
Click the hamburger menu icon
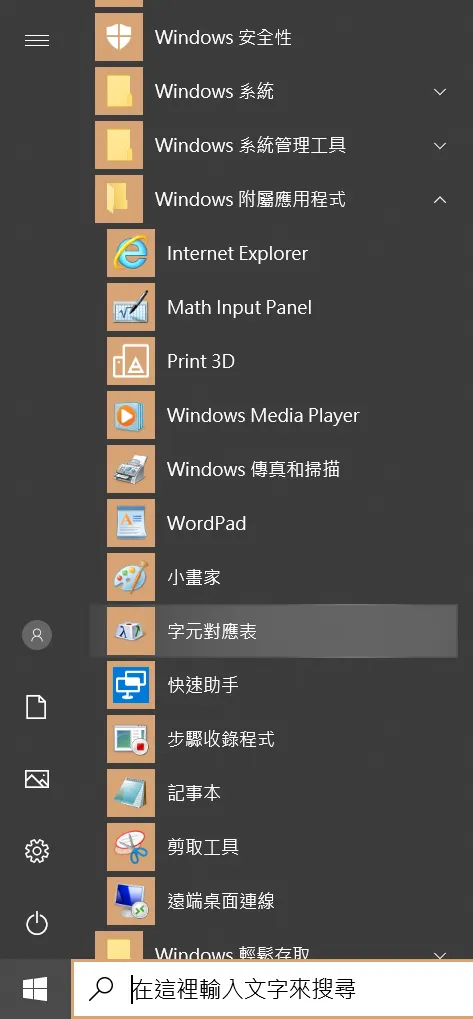click(36, 40)
